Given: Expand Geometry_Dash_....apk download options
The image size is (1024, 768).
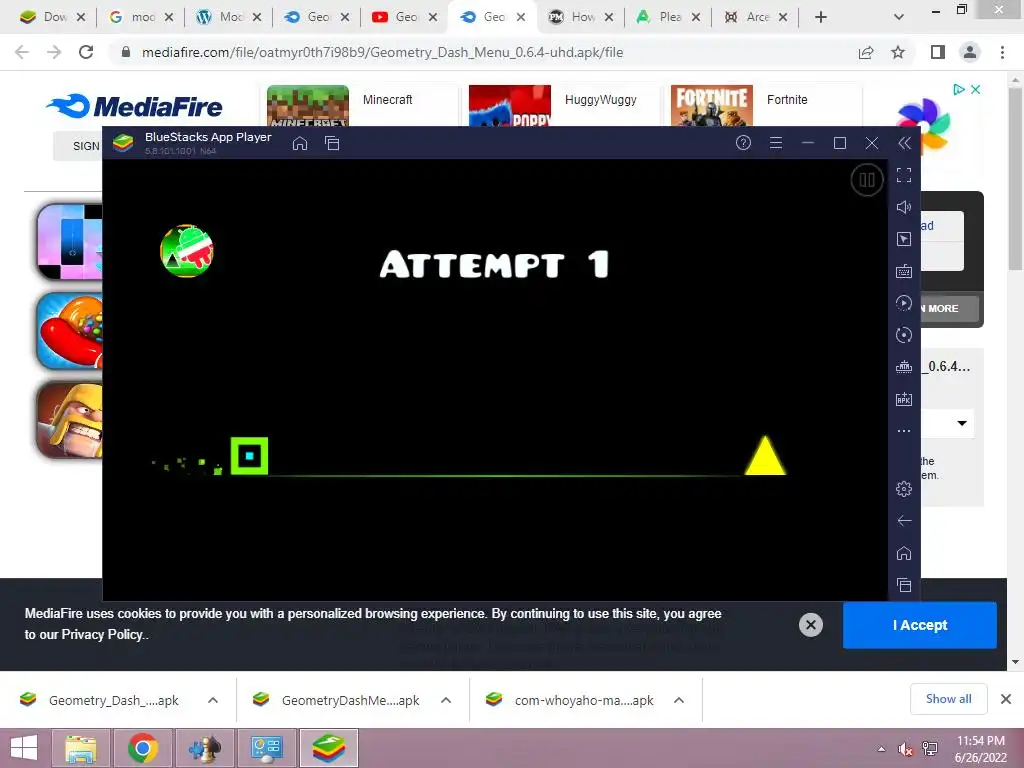Looking at the screenshot, I should 213,700.
